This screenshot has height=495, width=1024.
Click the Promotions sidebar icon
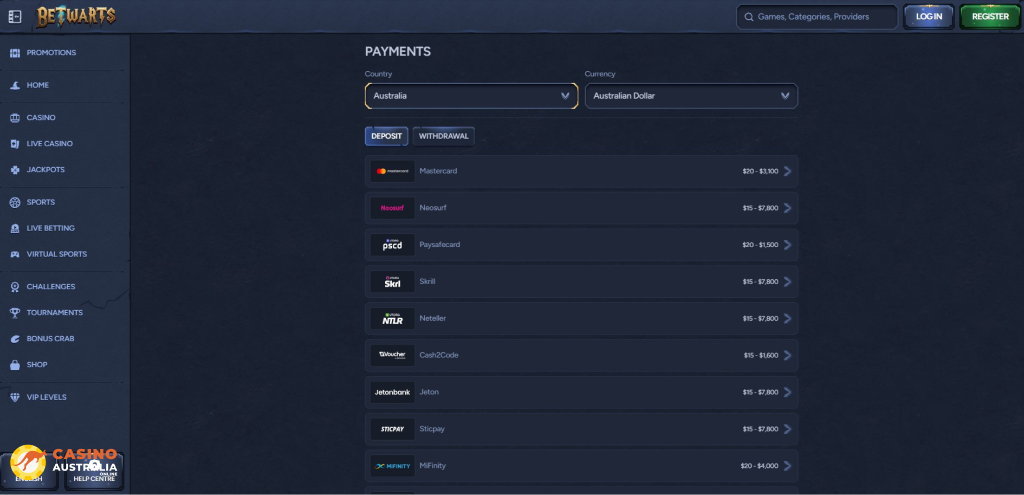(15, 53)
